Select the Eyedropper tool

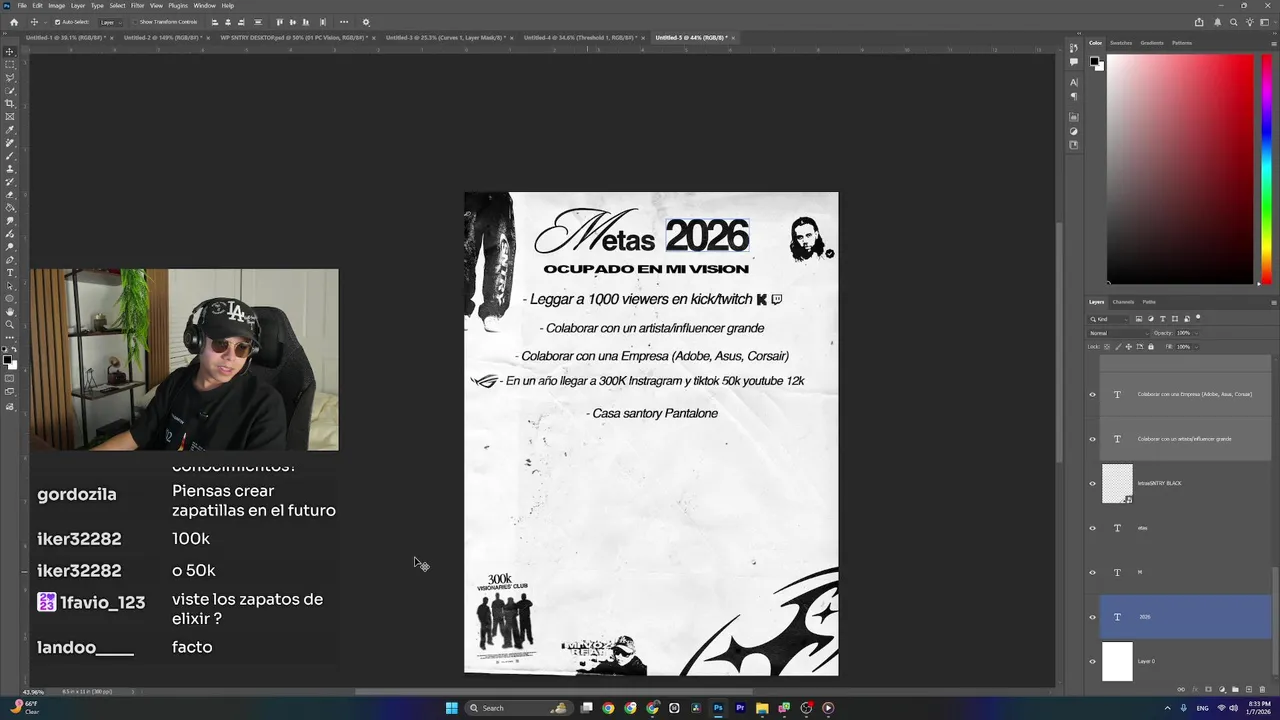coord(10,129)
